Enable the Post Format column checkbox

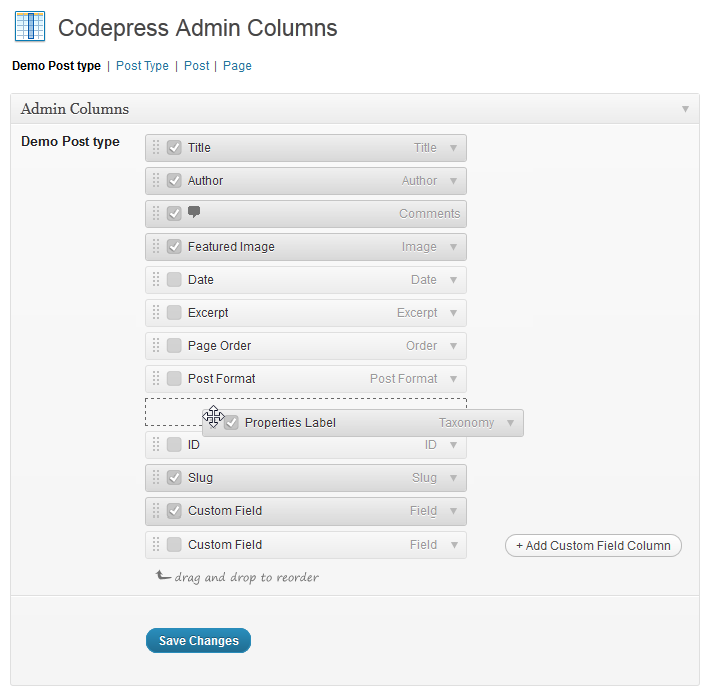174,379
